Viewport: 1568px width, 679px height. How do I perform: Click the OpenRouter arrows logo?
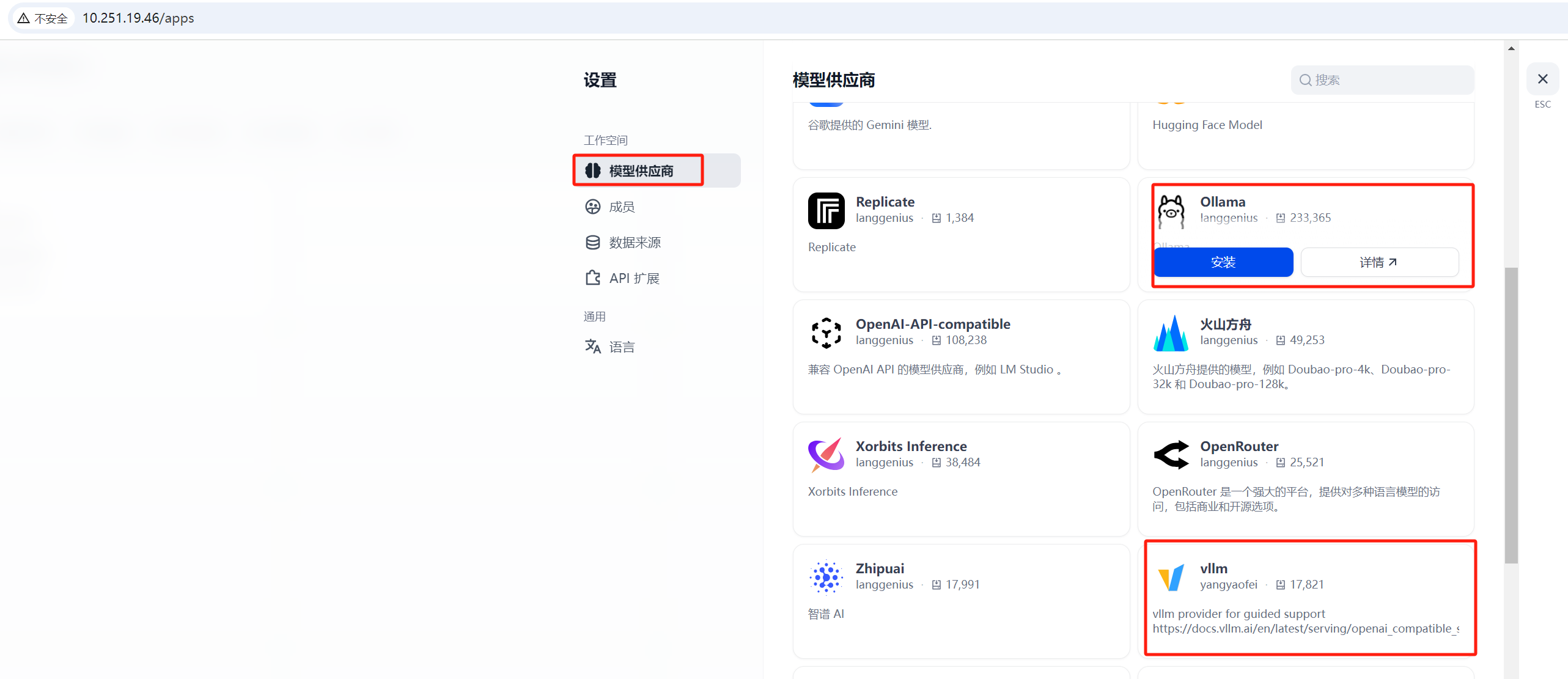[1171, 455]
